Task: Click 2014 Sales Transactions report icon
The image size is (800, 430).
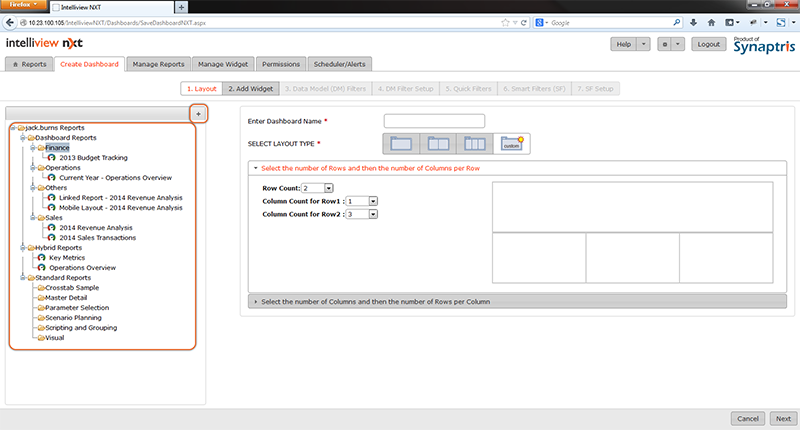Action: tap(52, 238)
